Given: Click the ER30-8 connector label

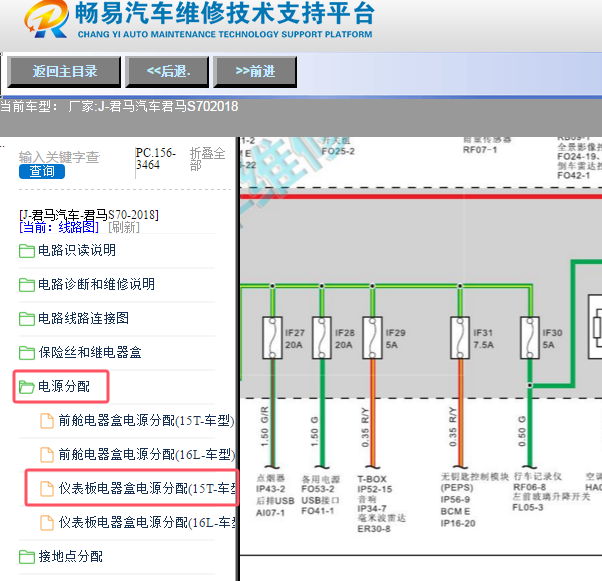Looking at the screenshot, I should coord(374,529).
